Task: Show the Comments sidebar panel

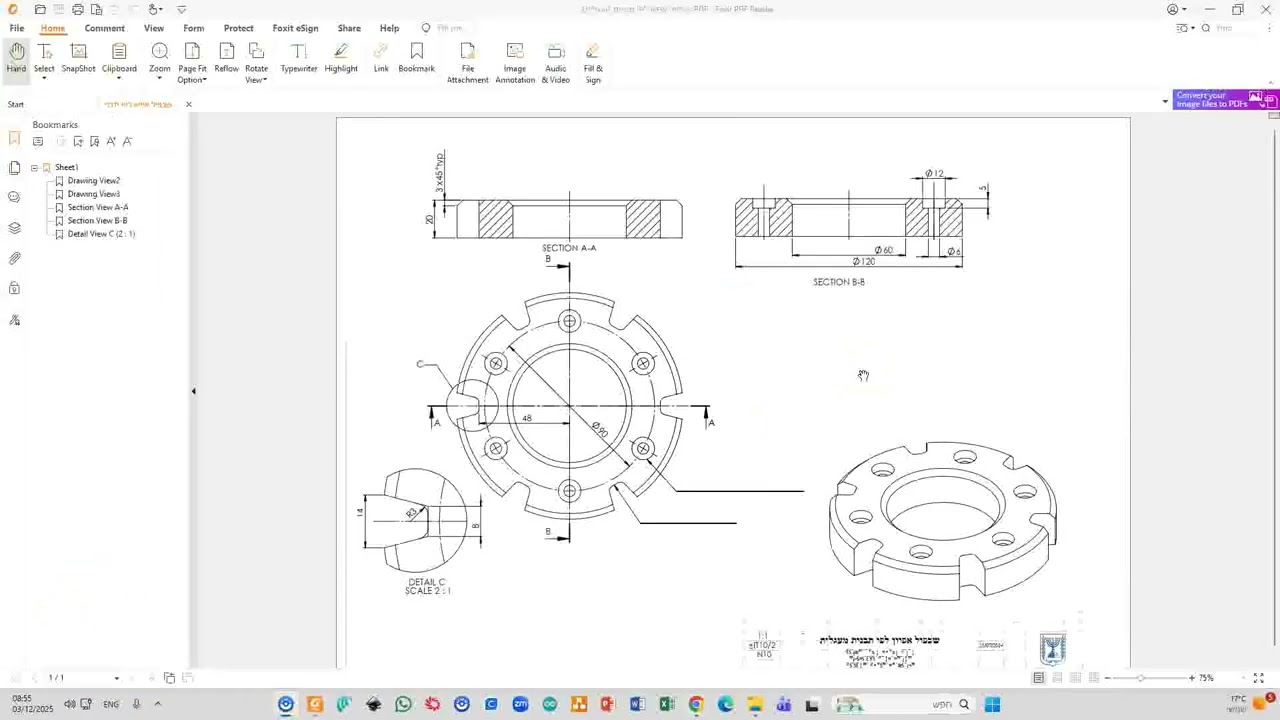Action: tap(14, 197)
